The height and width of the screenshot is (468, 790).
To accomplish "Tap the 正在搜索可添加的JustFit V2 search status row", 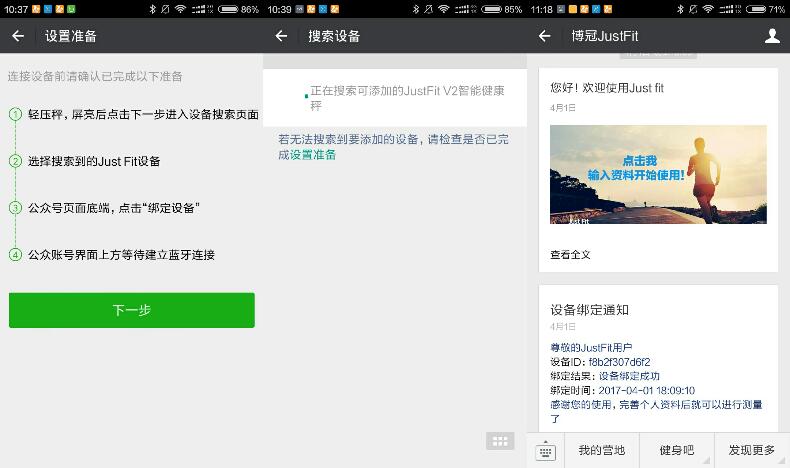I will pos(394,98).
